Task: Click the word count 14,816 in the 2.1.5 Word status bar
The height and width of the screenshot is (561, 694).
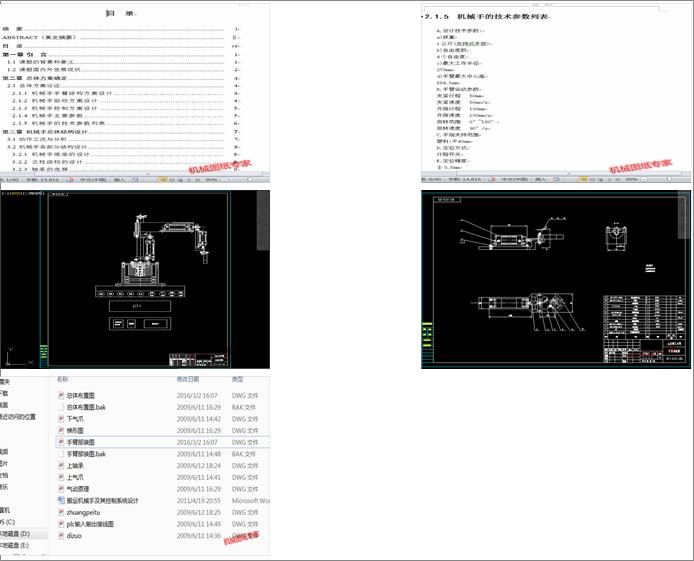Action: (464, 180)
